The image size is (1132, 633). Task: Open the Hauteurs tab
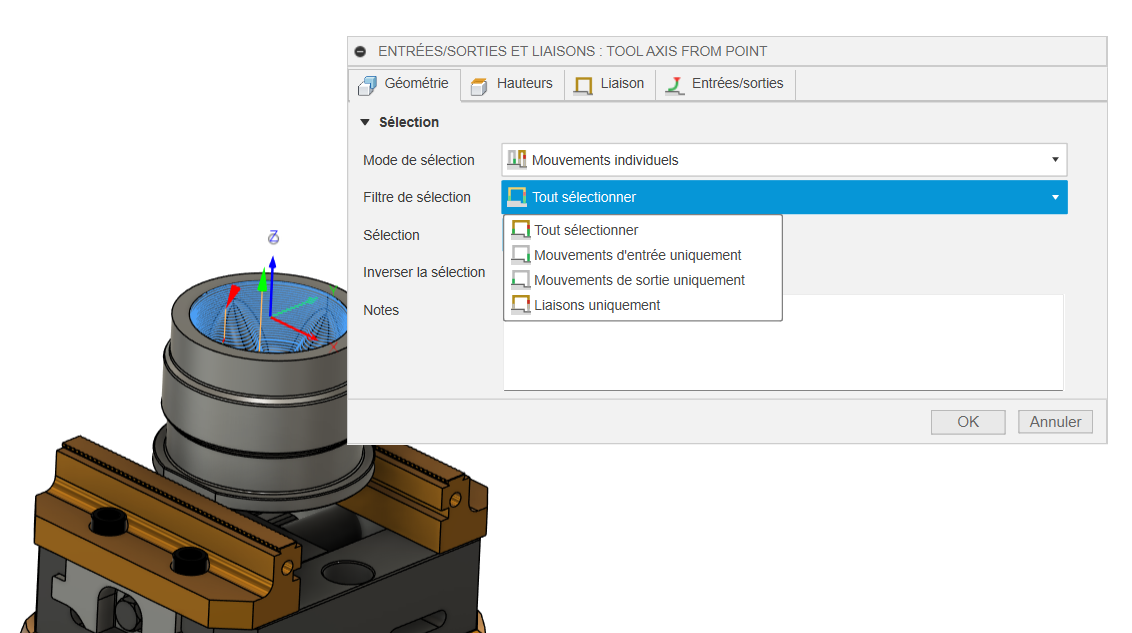tap(512, 84)
